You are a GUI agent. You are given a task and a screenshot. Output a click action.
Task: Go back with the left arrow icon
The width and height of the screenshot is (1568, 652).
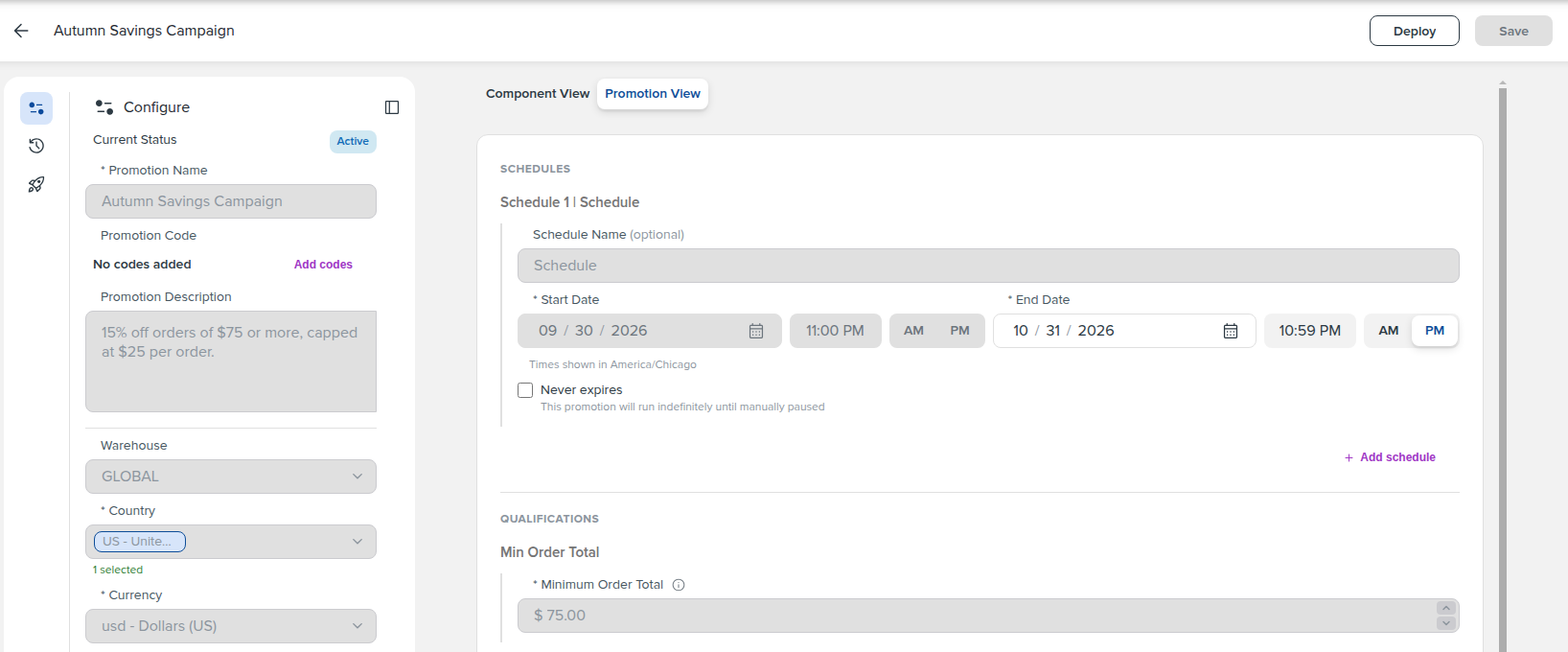point(21,31)
